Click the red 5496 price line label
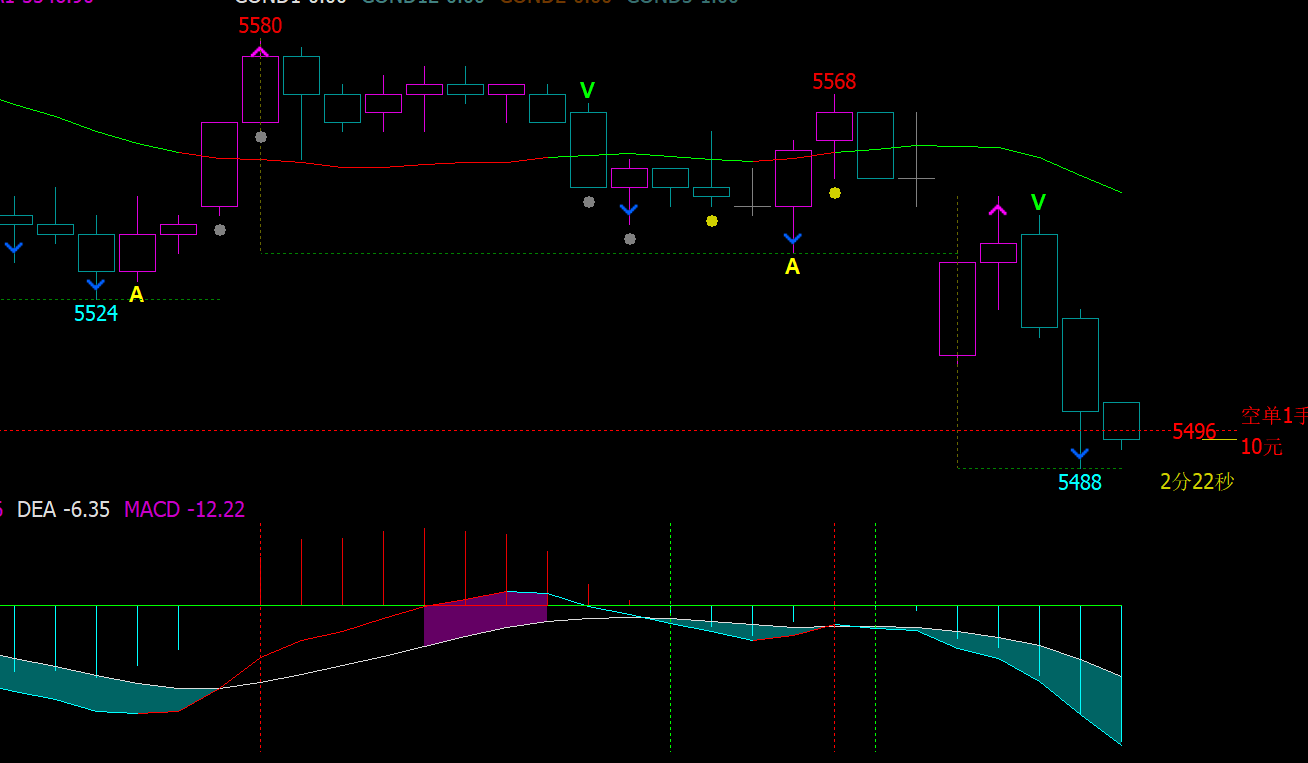The width and height of the screenshot is (1308, 763). click(x=1194, y=432)
